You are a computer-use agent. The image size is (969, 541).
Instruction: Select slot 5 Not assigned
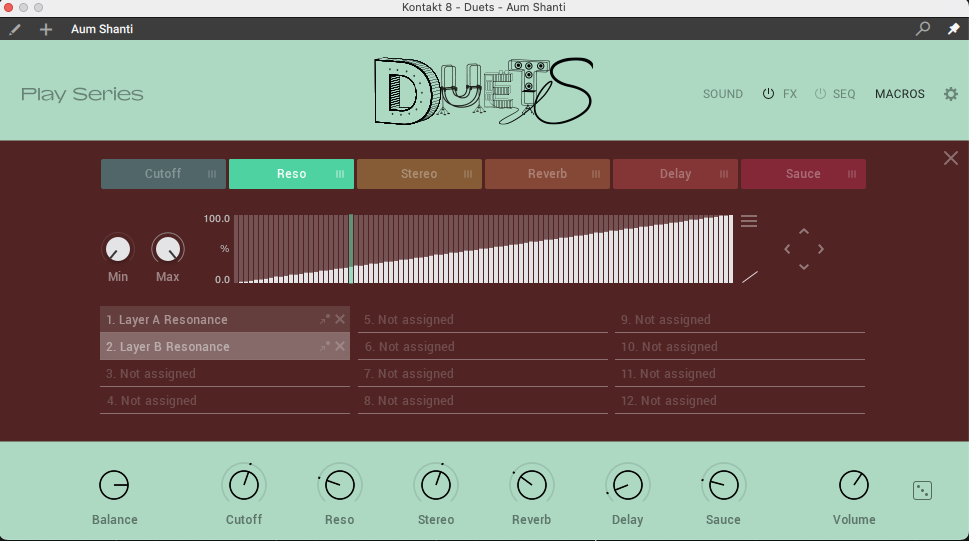click(483, 320)
